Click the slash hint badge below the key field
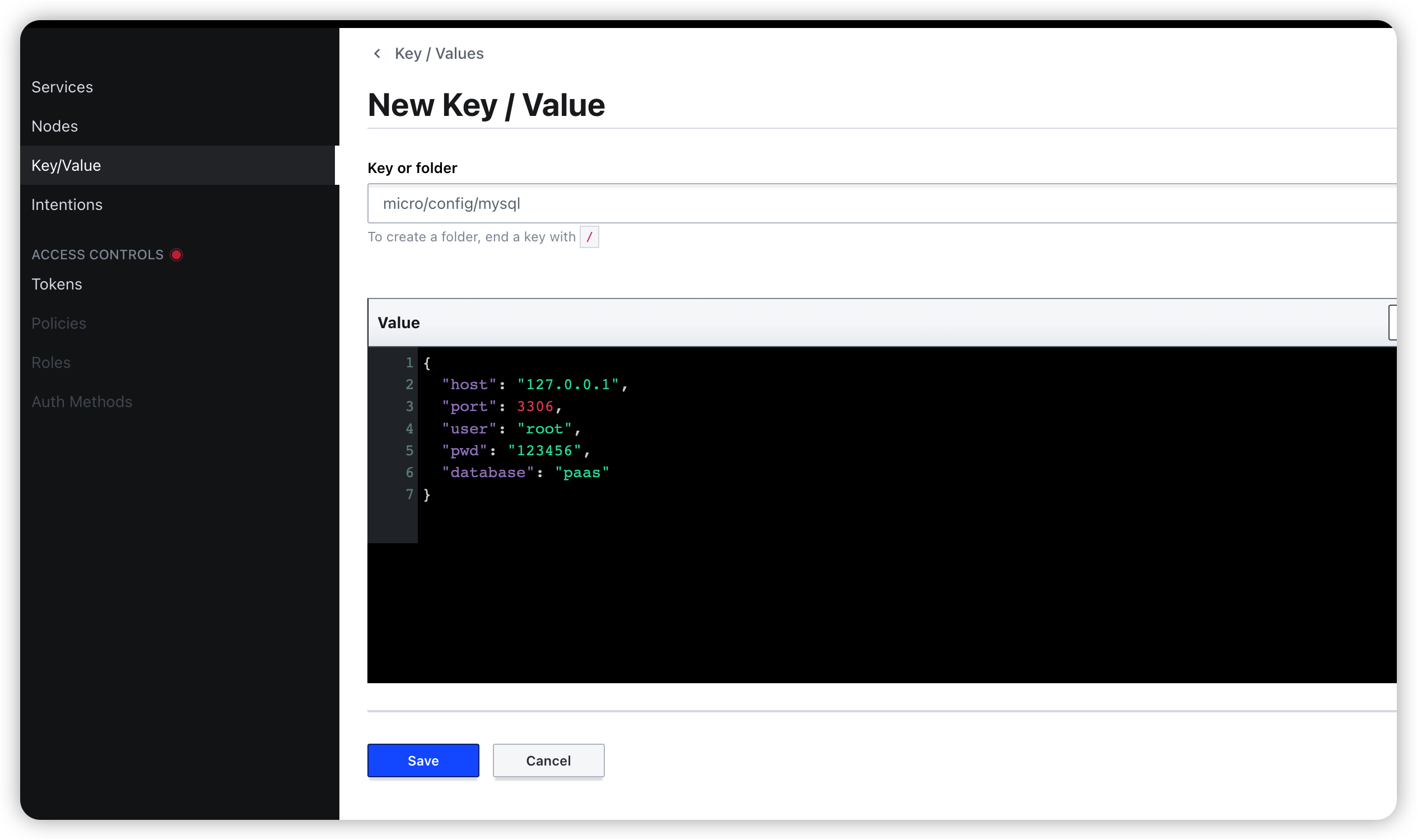The height and width of the screenshot is (840, 1417). [589, 237]
